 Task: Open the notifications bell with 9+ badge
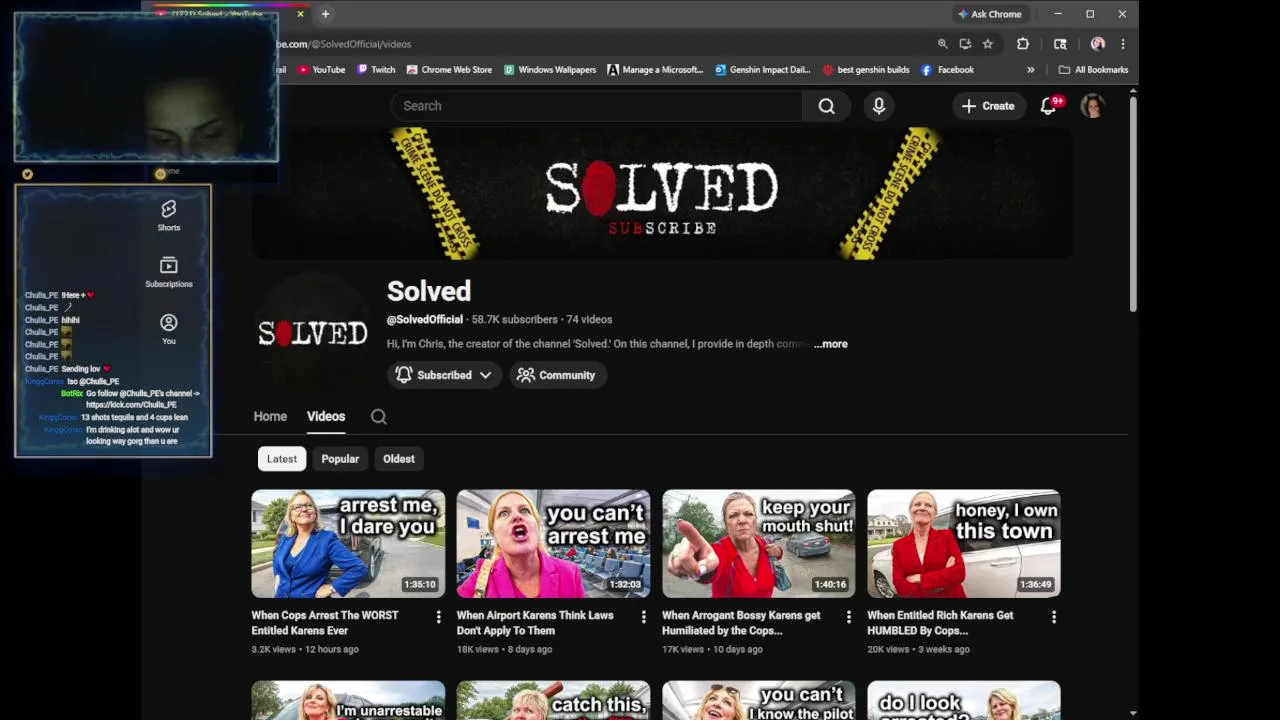pyautogui.click(x=1048, y=105)
